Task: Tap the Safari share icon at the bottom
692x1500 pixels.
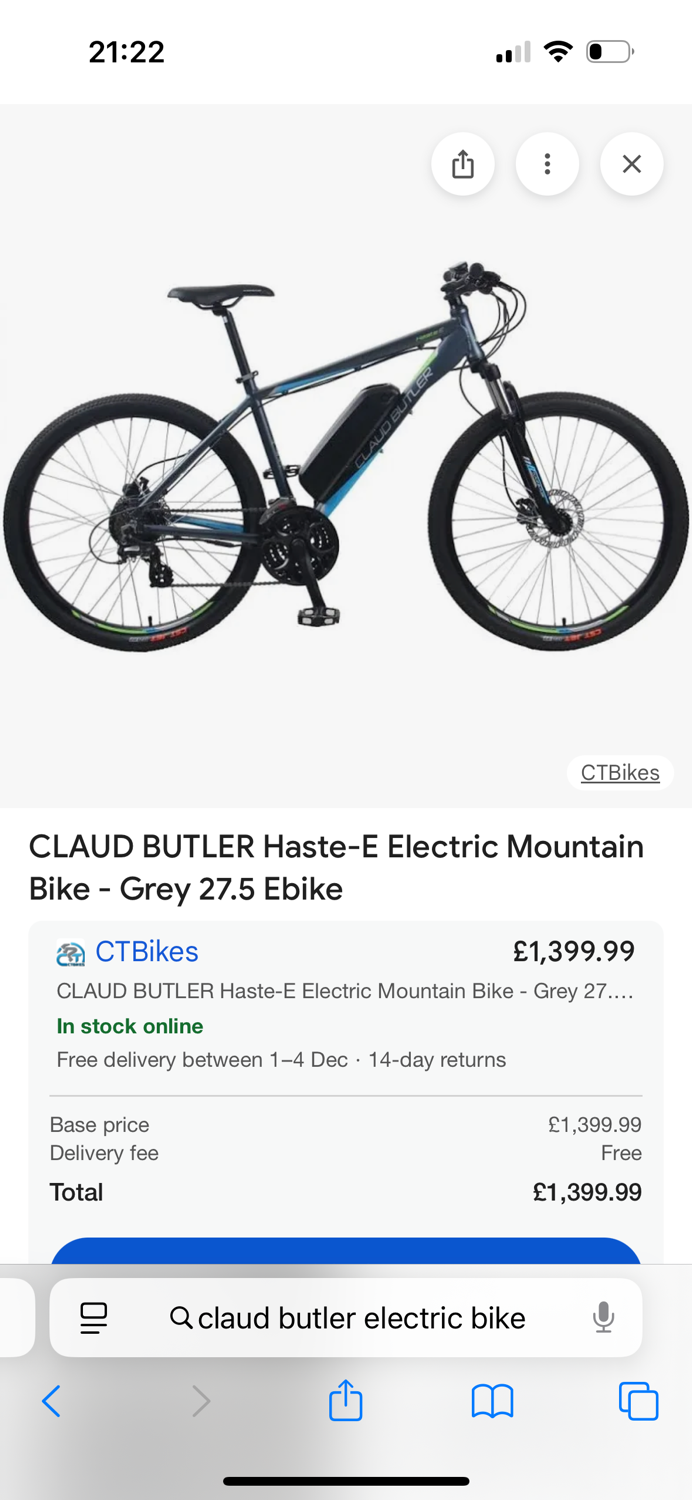Action: [x=345, y=1401]
